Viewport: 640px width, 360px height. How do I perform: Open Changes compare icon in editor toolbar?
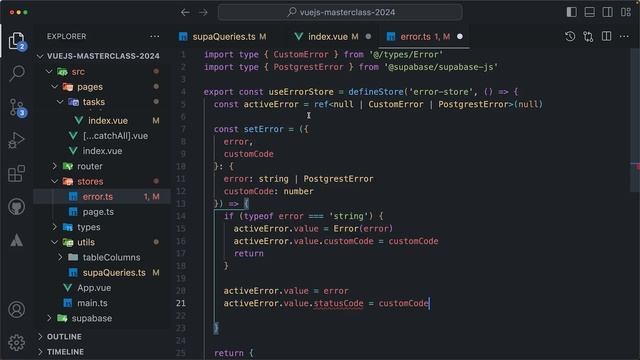click(588, 37)
